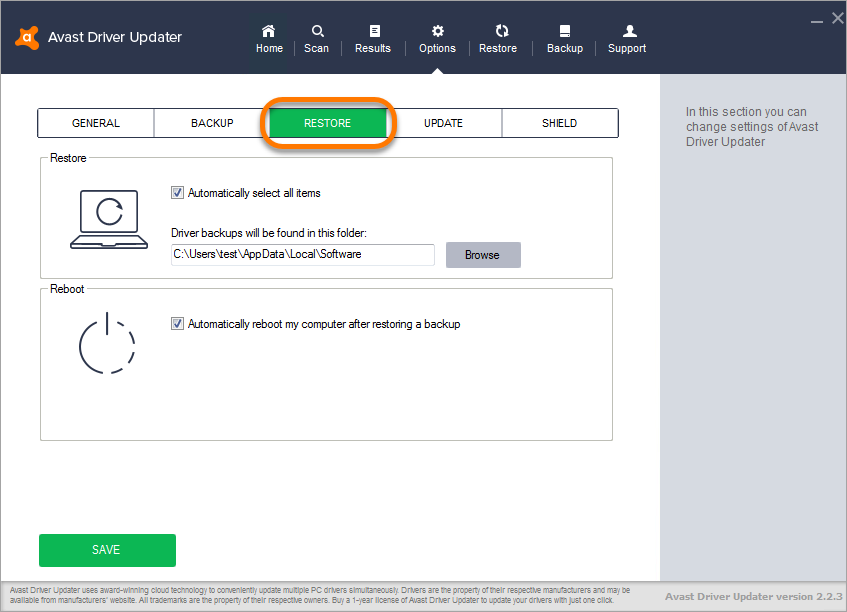Image resolution: width=847 pixels, height=612 pixels.
Task: Select the Scan icon in the top bar
Action: tap(316, 37)
